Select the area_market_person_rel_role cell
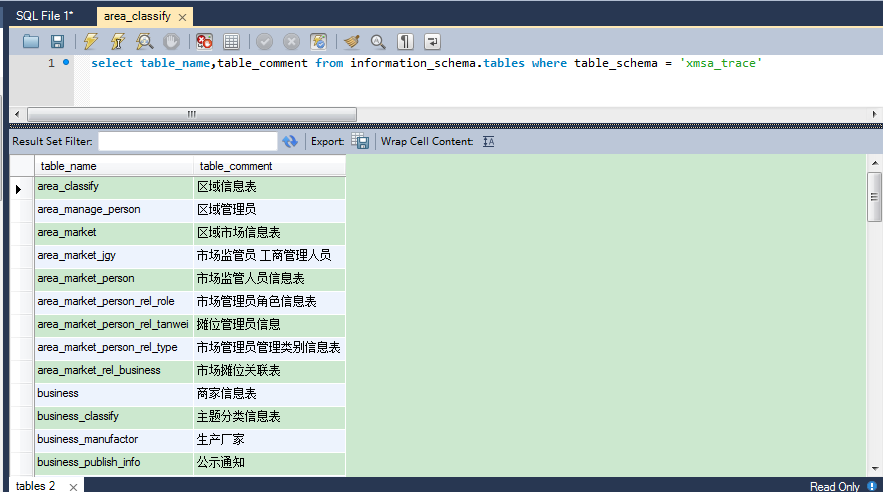Viewport: 883px width, 492px height. click(114, 302)
